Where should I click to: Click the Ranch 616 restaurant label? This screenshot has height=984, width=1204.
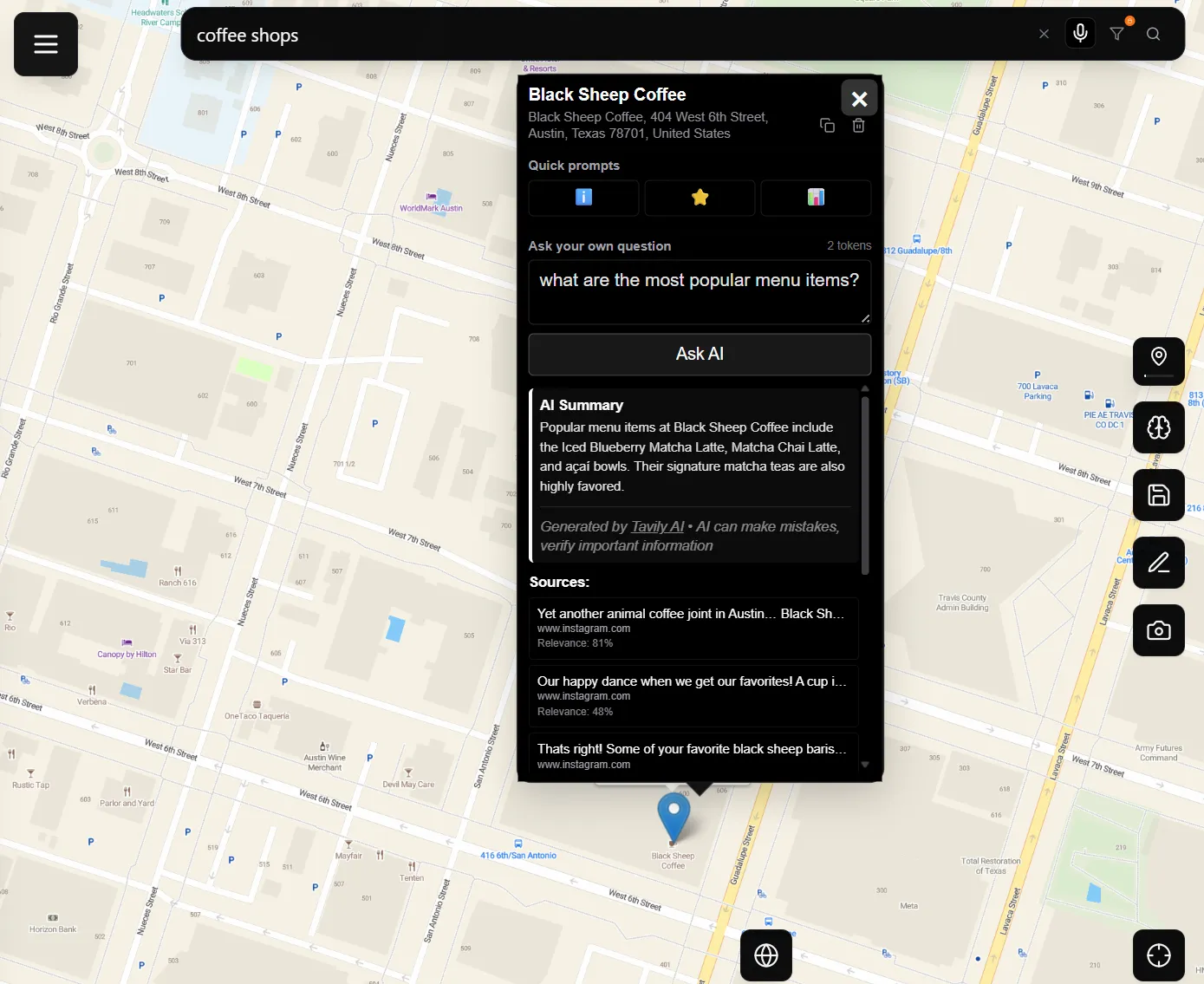(178, 583)
